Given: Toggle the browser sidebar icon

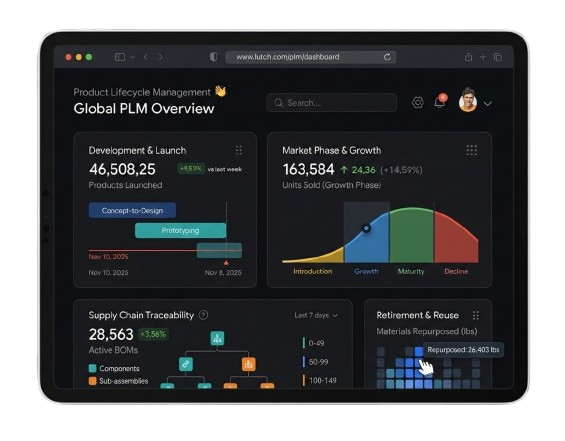Looking at the screenshot, I should (x=120, y=57).
